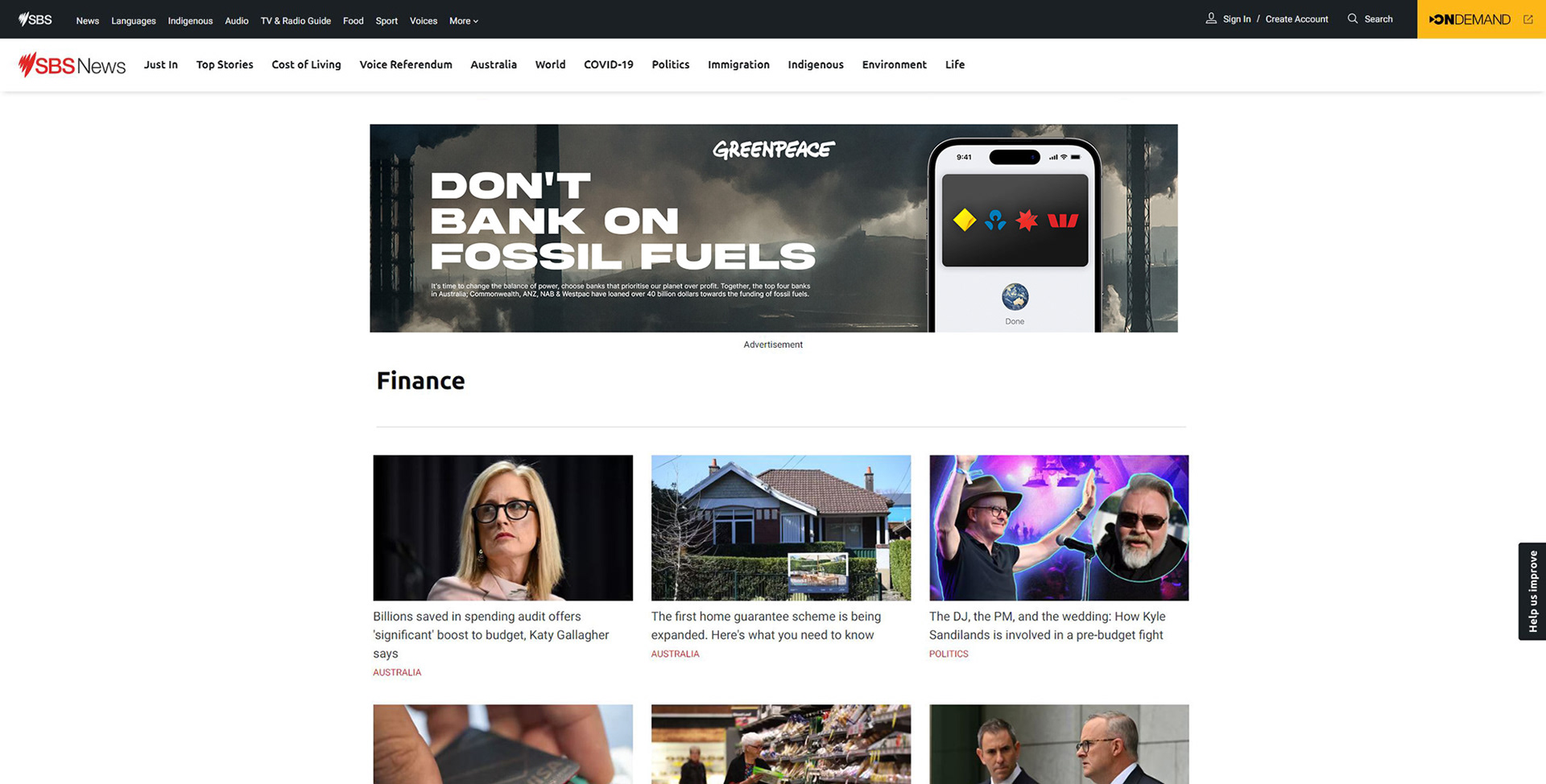1546x784 pixels.
Task: Click Create Account link
Action: pyautogui.click(x=1296, y=19)
